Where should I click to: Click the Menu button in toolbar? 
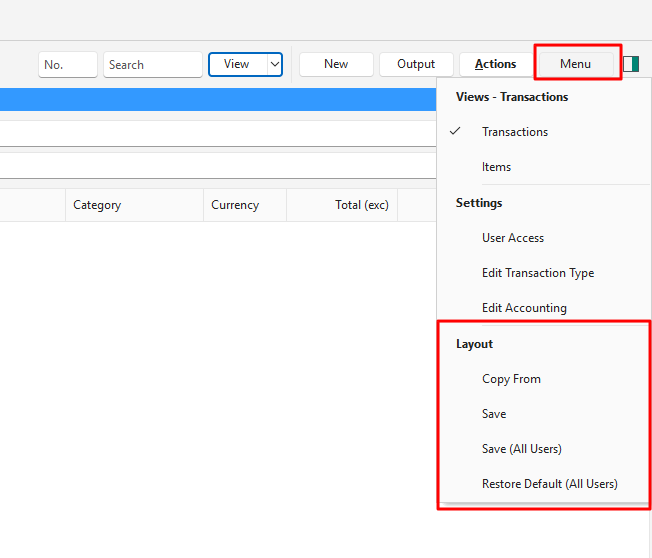575,64
